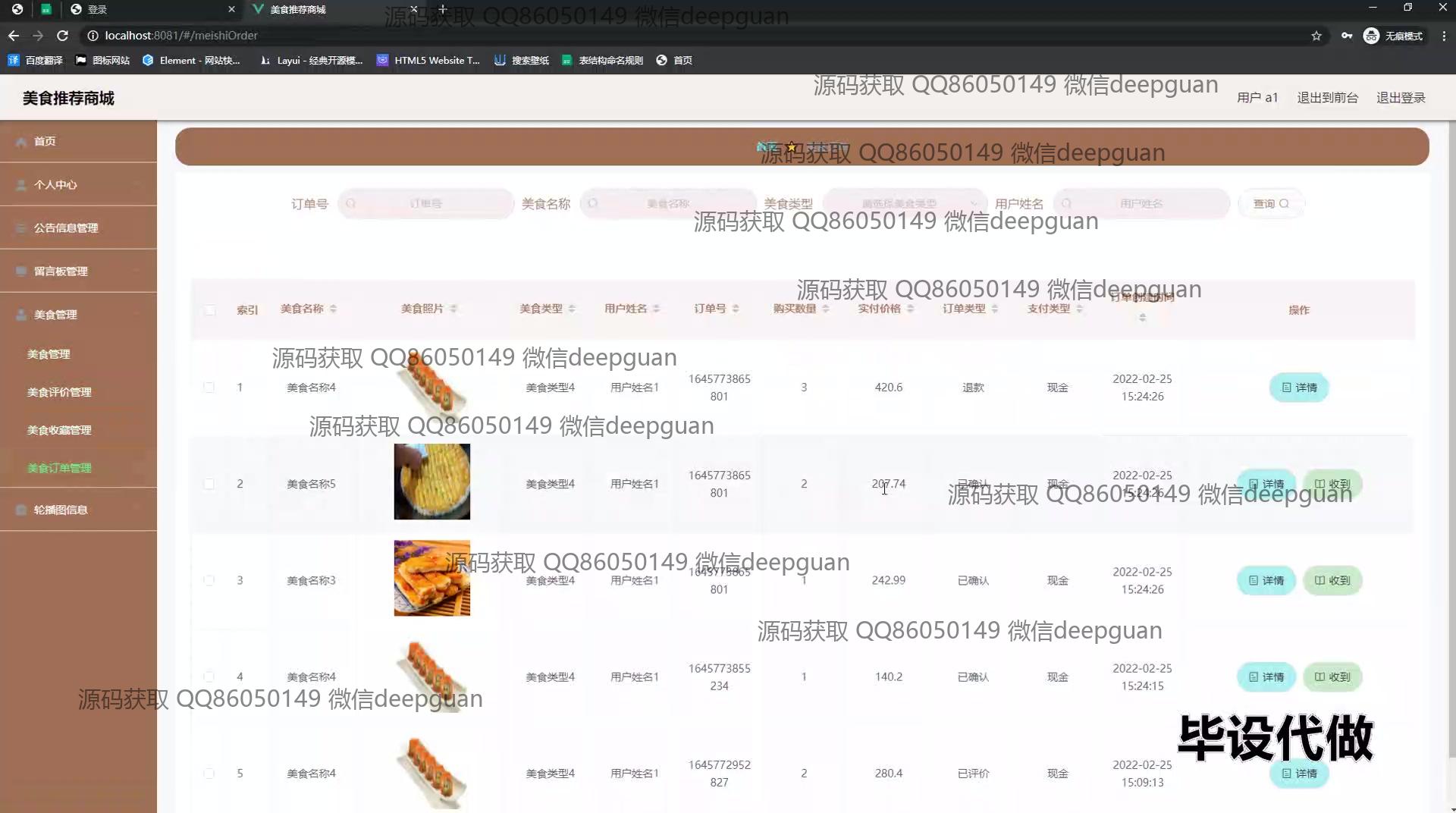Open the password key icon in address bar
1456x813 pixels.
click(1347, 36)
